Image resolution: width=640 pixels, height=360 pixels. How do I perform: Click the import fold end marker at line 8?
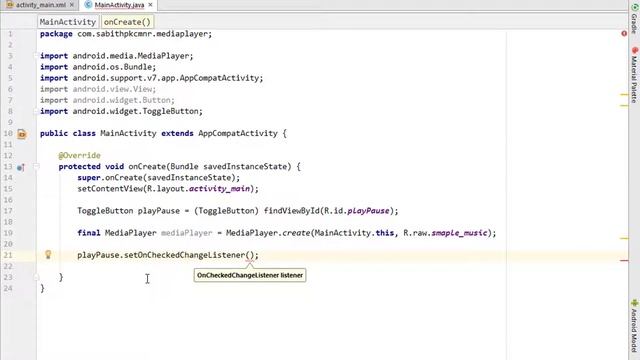36,111
